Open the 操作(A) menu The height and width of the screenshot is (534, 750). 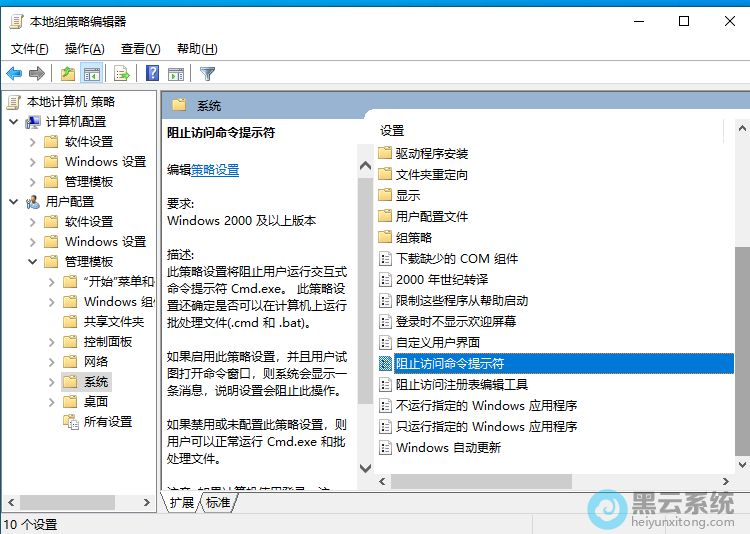coord(85,49)
